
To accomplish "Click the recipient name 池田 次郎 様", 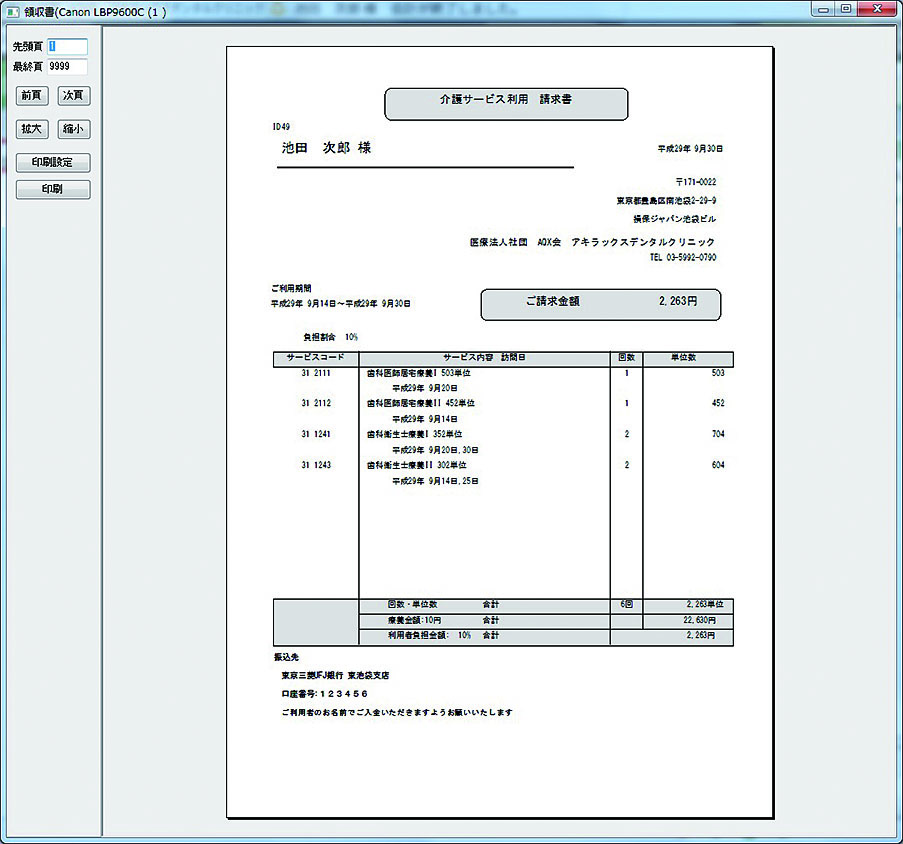I will (x=326, y=148).
